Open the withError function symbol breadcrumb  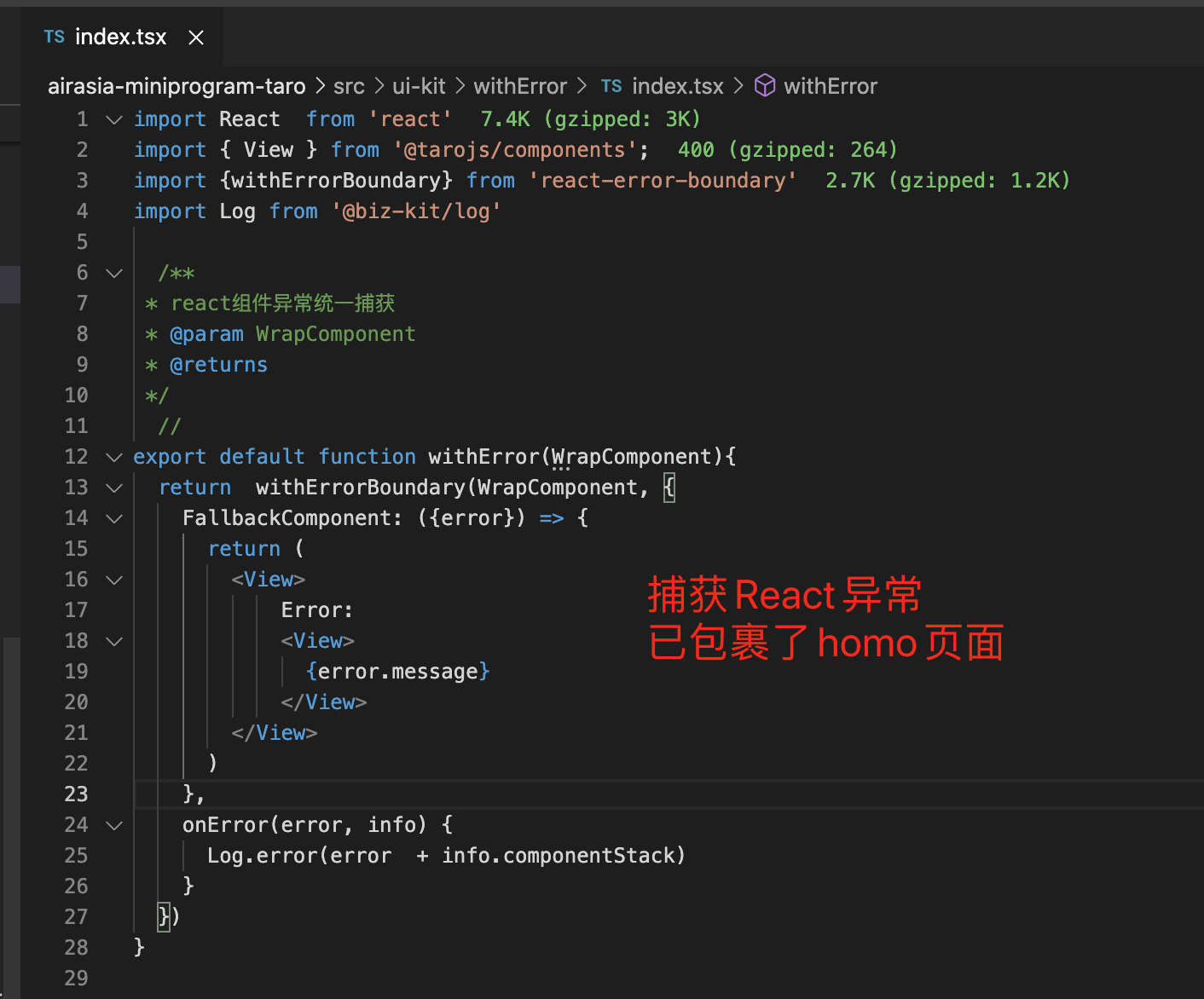point(831,86)
